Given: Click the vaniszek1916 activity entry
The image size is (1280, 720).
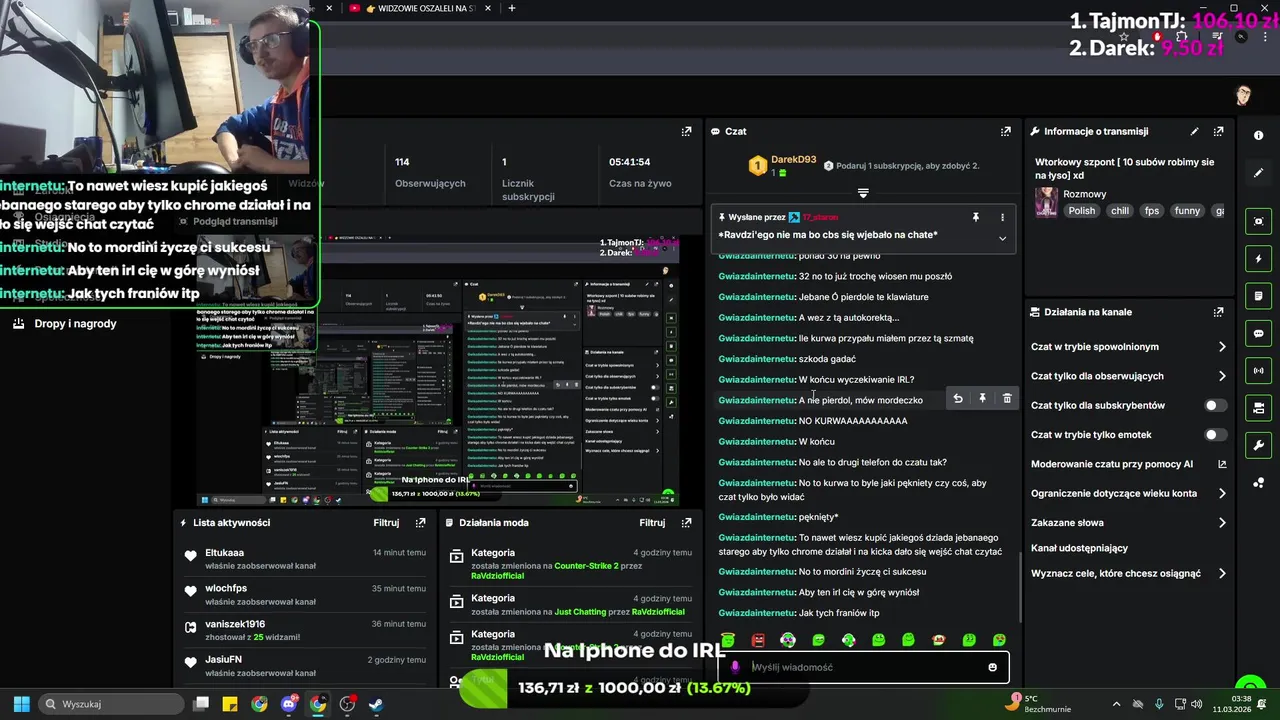Looking at the screenshot, I should pos(305,630).
